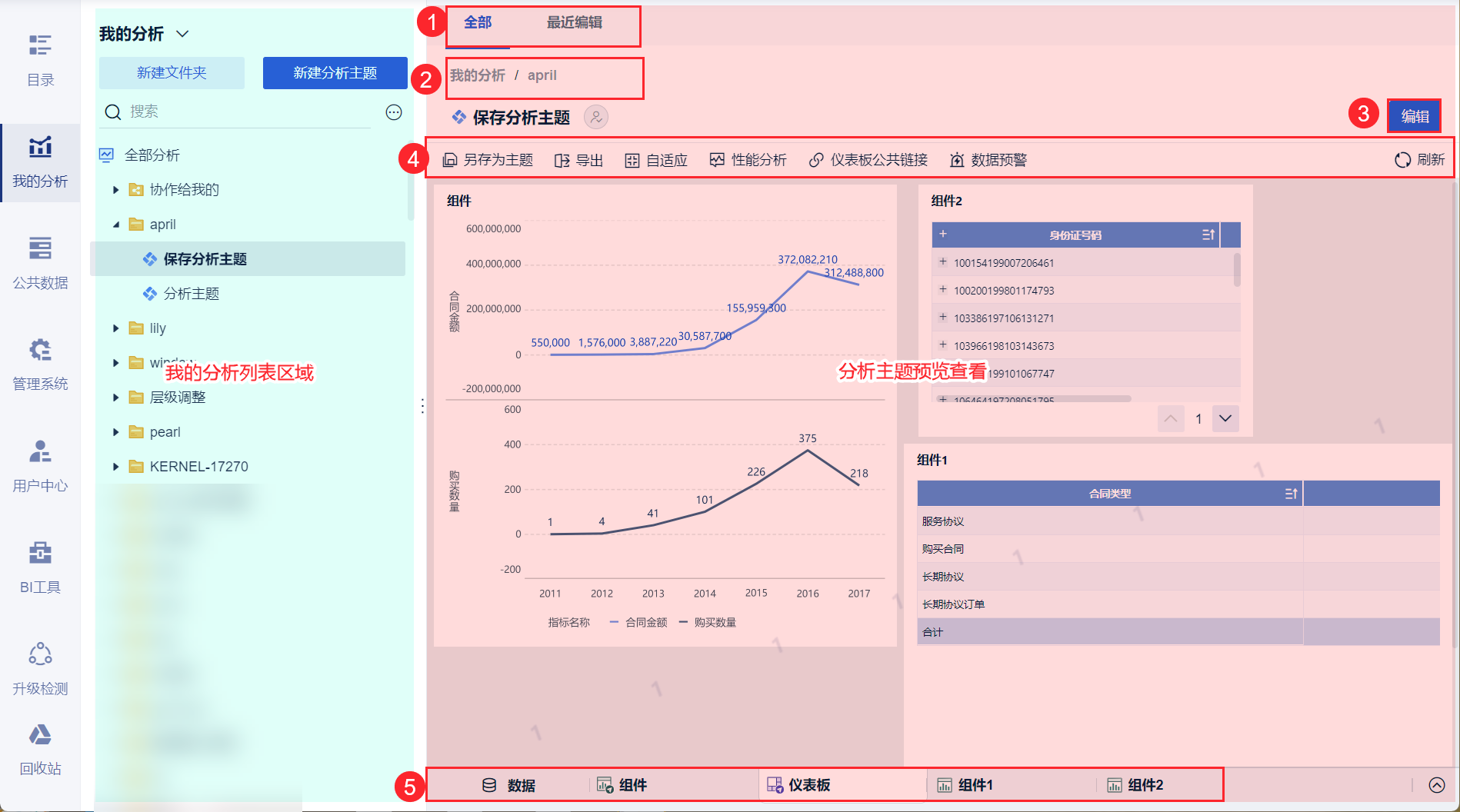
Task: Open 升级检测 sidebar icon
Action: pos(40,654)
